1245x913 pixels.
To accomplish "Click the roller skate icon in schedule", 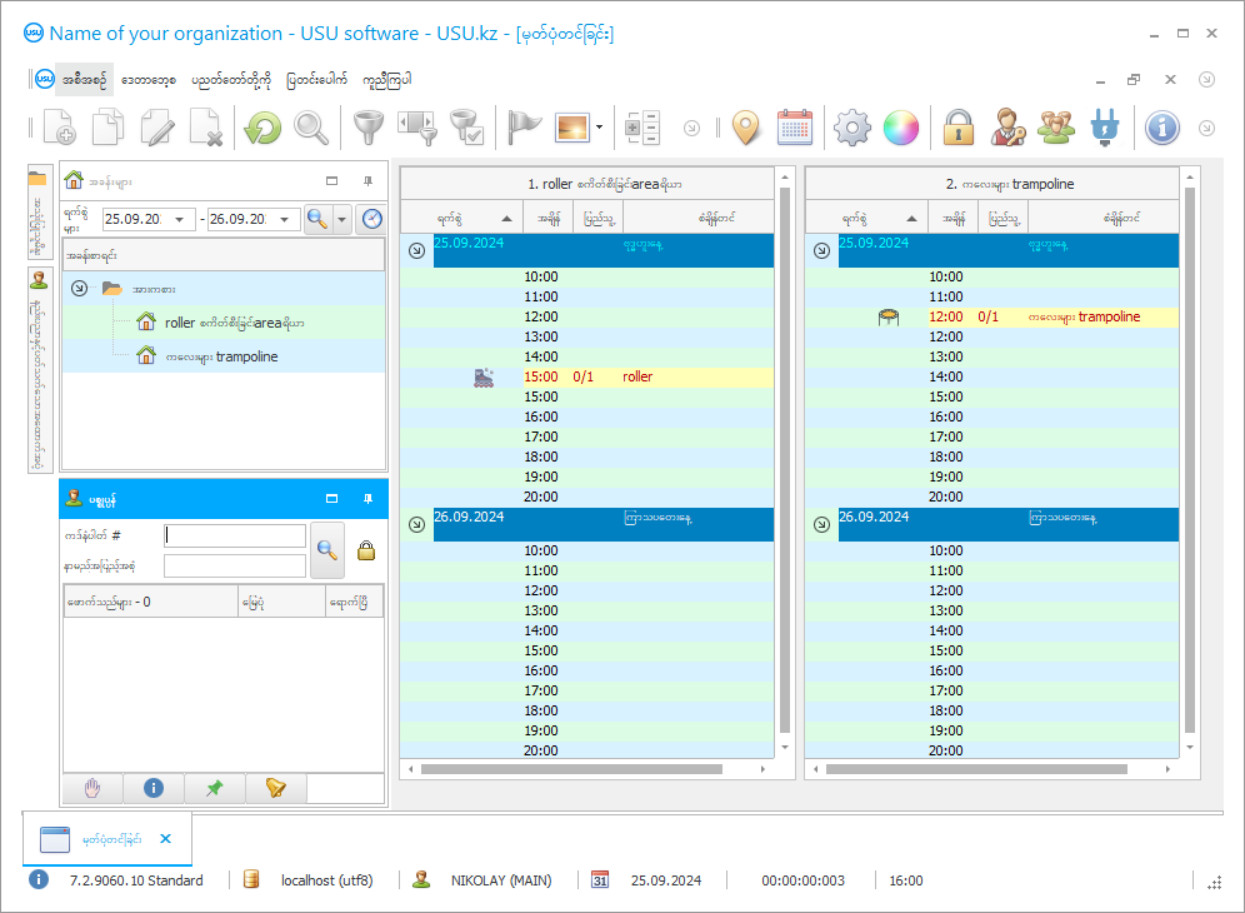I will (x=484, y=377).
